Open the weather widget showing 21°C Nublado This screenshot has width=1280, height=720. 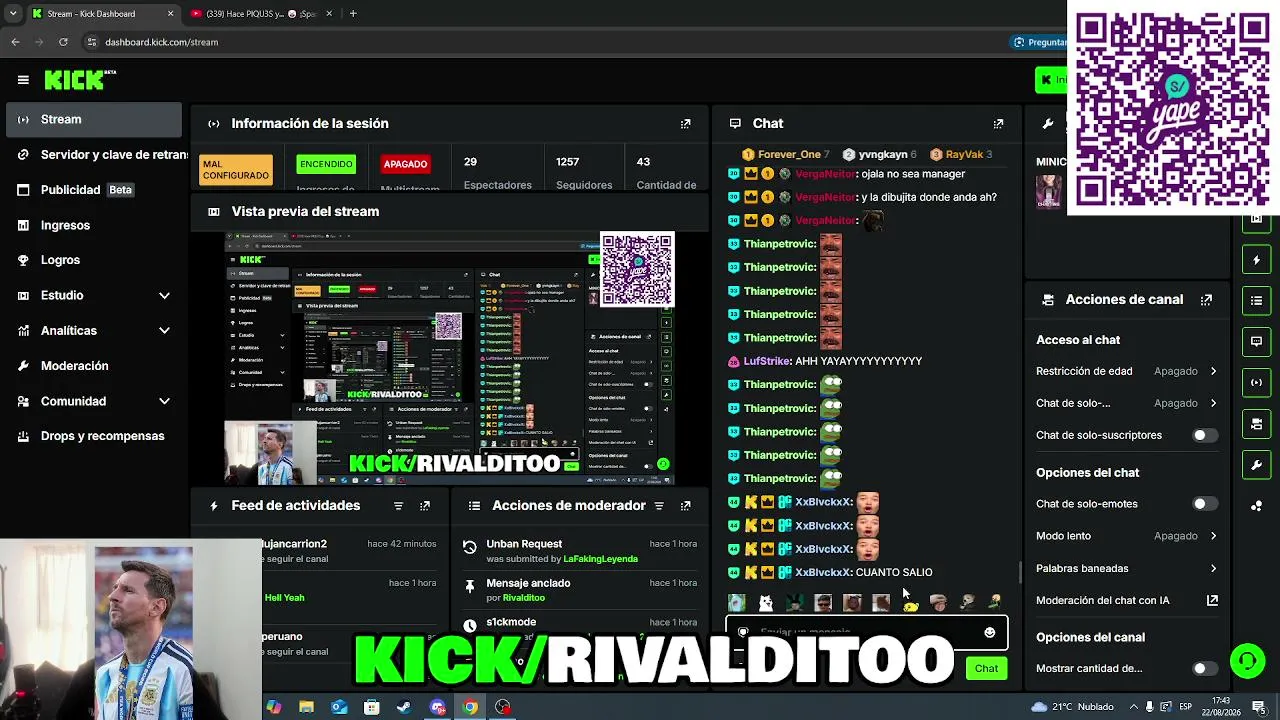tap(1073, 707)
